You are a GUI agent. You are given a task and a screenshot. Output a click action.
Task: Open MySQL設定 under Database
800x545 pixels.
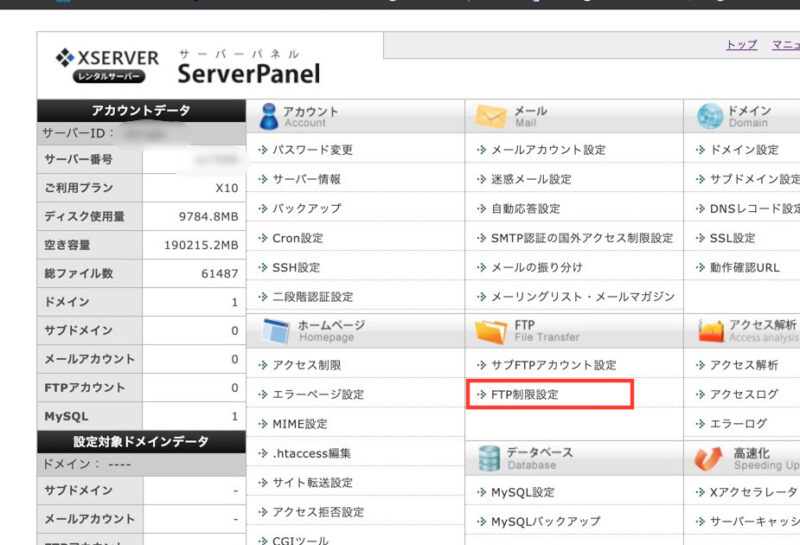click(x=522, y=493)
